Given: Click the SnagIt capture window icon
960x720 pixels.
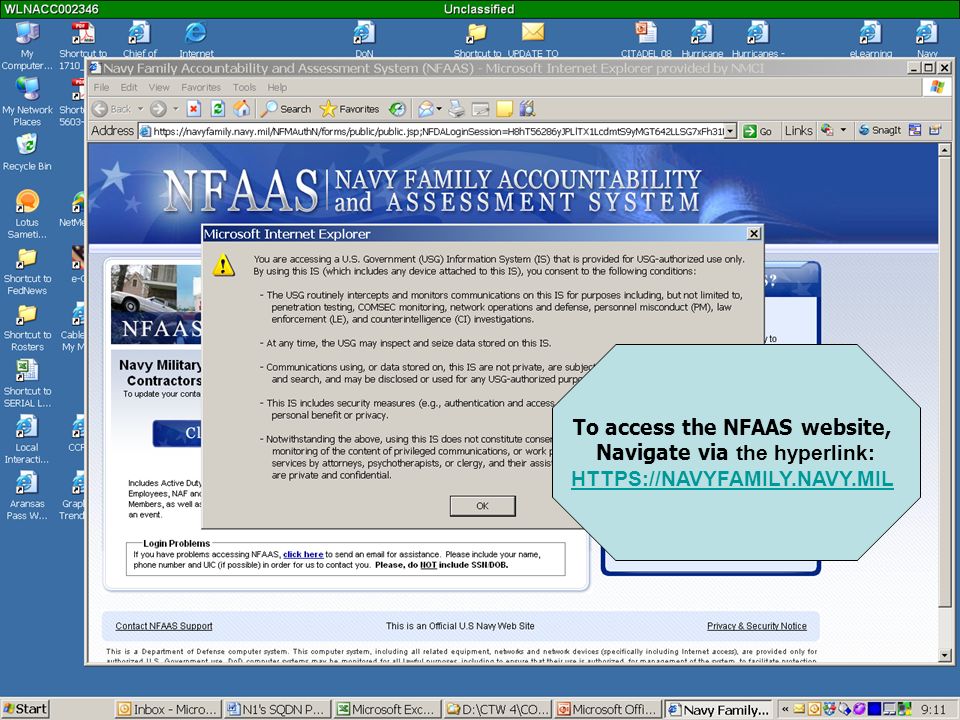Looking at the screenshot, I should [x=915, y=130].
